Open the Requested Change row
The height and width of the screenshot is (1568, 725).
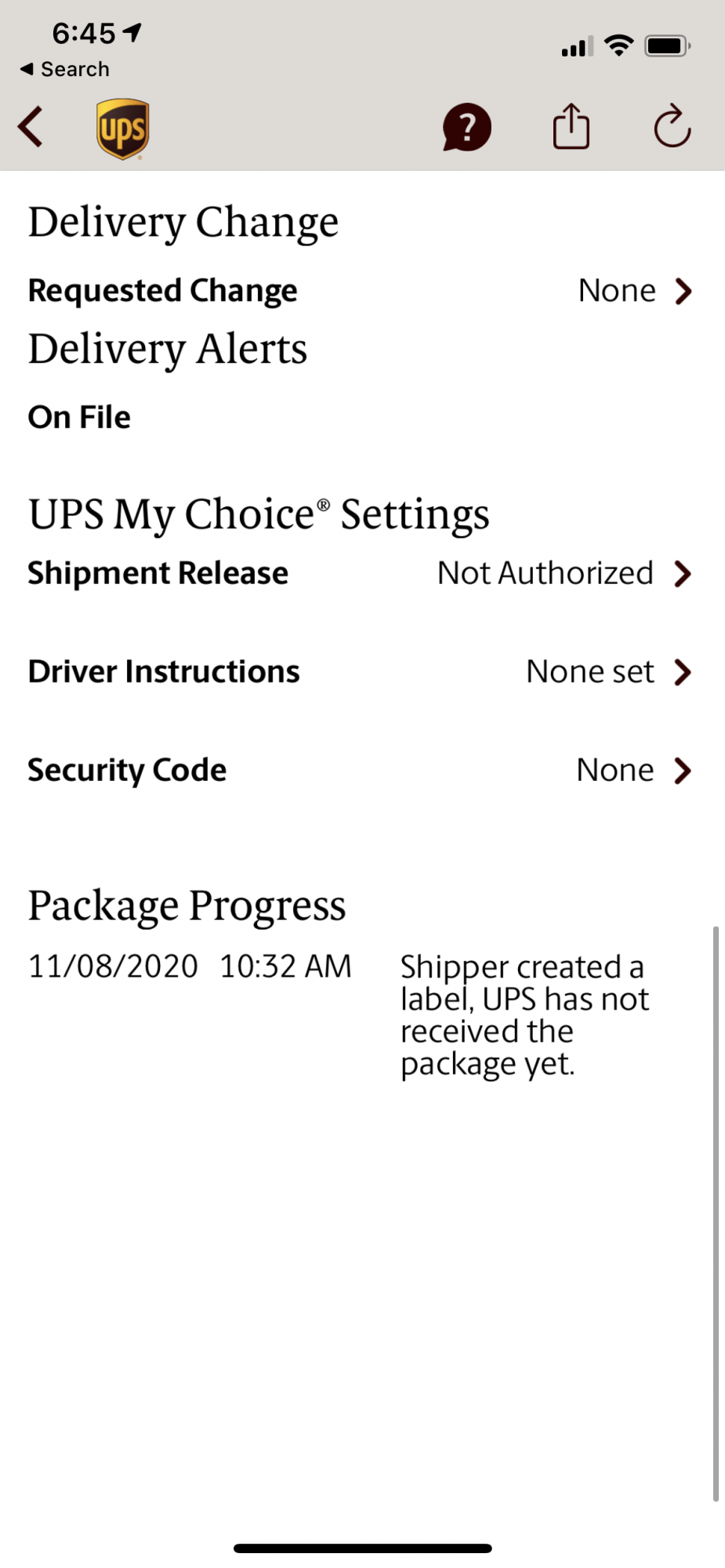coord(163,291)
